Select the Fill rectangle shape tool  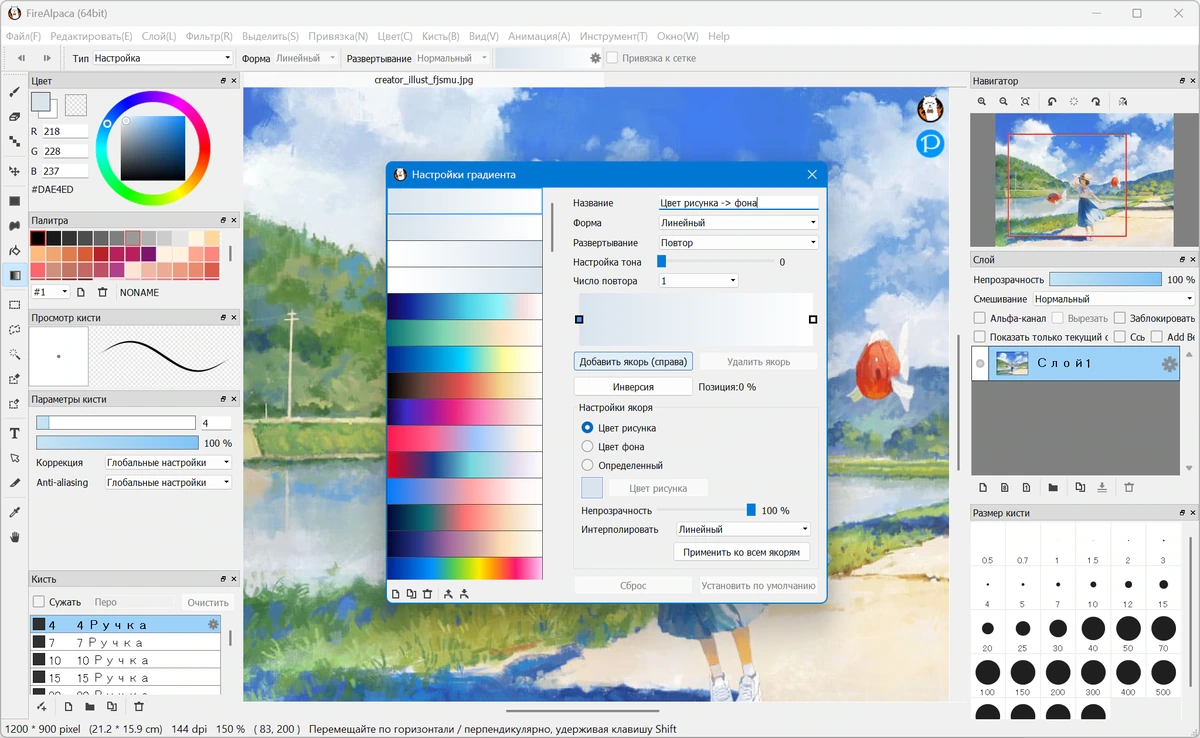pyautogui.click(x=14, y=200)
